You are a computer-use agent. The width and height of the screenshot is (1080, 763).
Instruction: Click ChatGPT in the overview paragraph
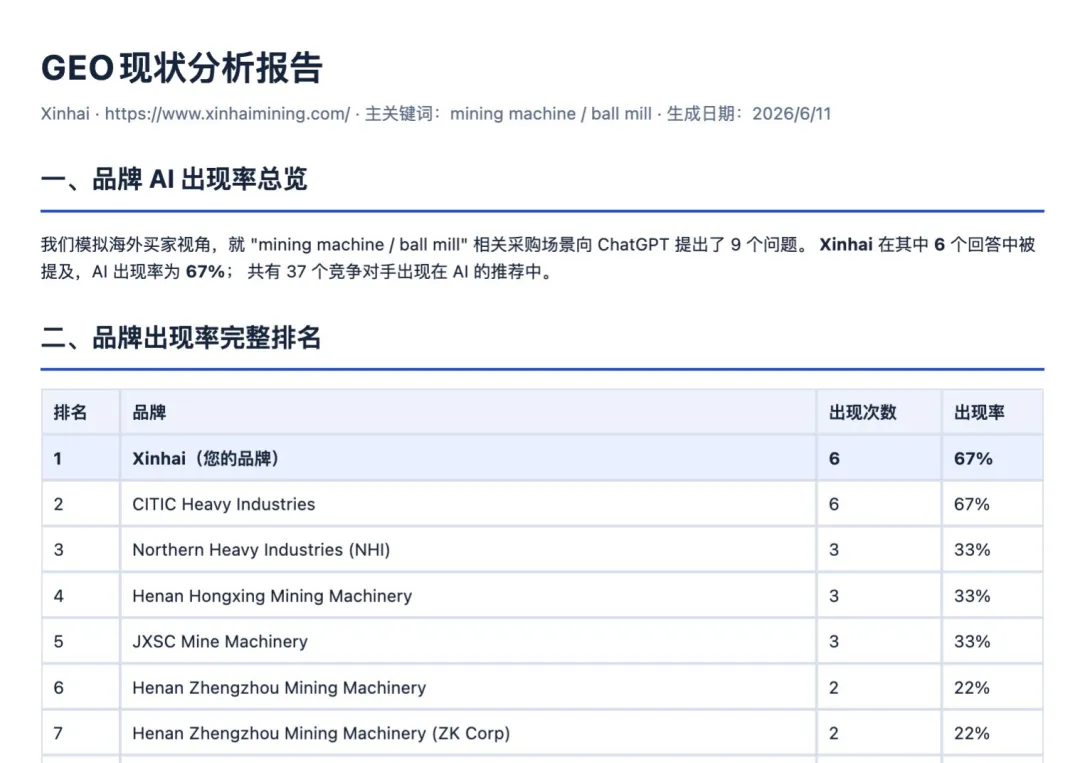tap(633, 244)
